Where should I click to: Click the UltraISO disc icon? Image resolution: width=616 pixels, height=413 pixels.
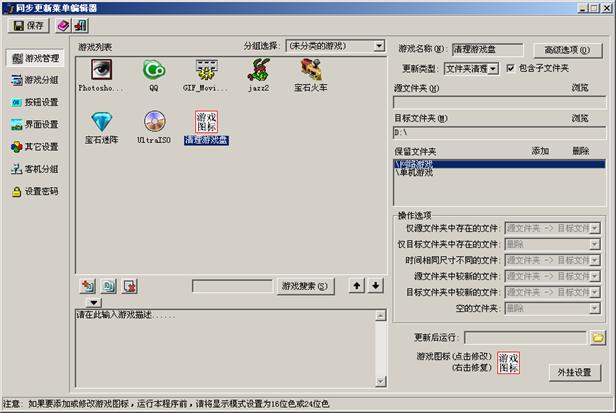point(154,122)
